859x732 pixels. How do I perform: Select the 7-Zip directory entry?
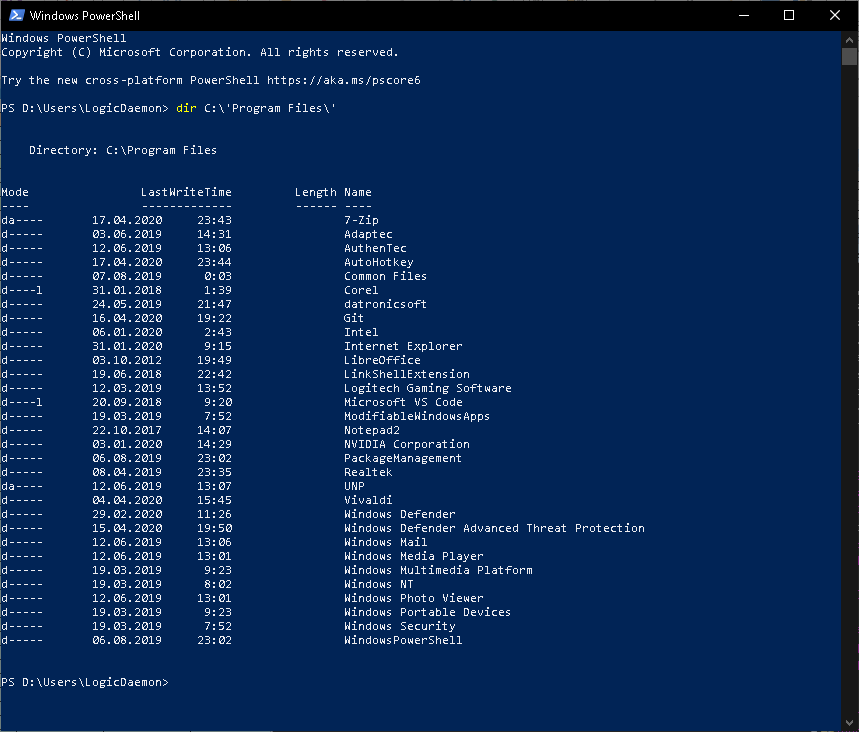point(359,219)
